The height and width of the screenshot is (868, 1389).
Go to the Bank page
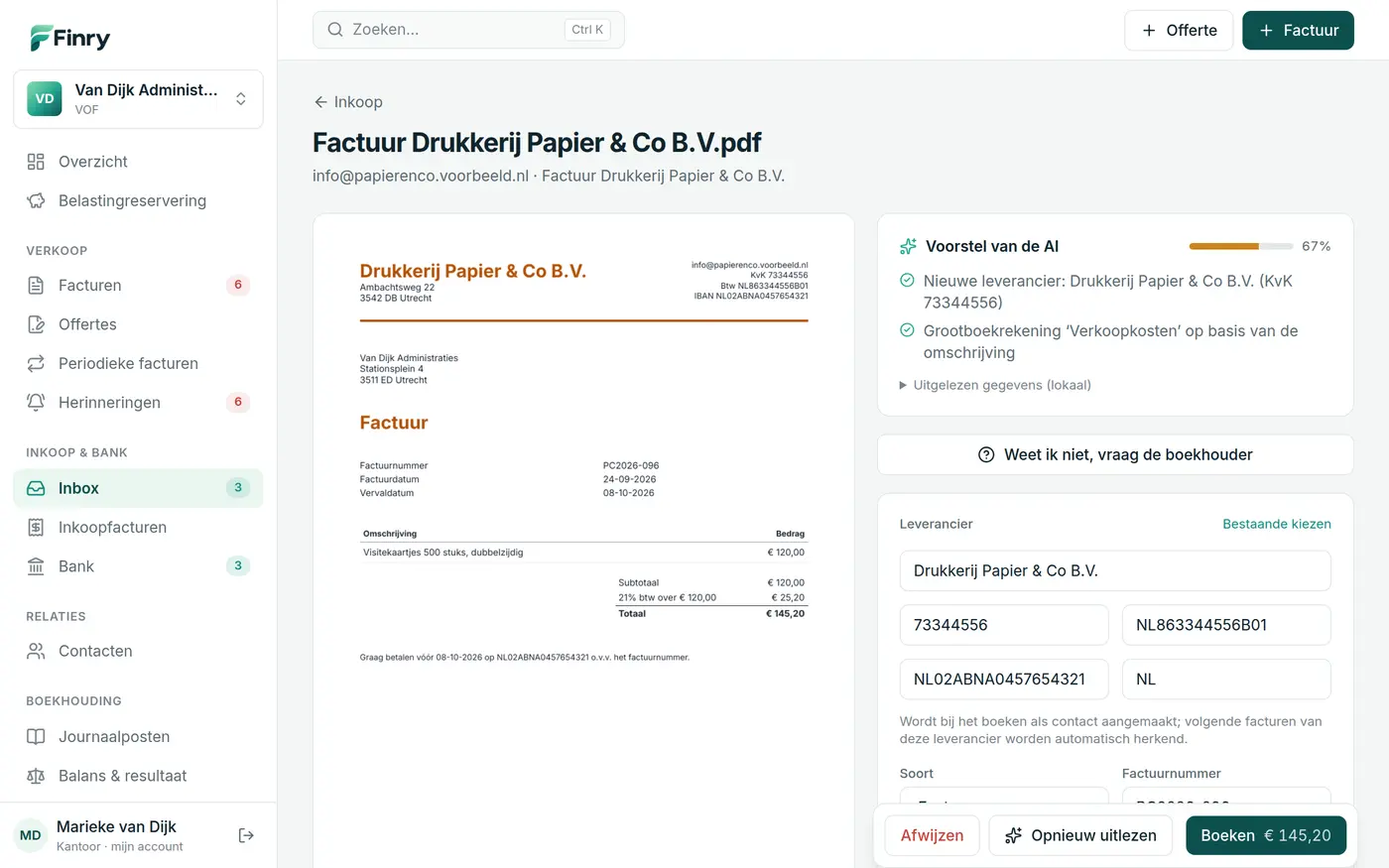click(138, 566)
